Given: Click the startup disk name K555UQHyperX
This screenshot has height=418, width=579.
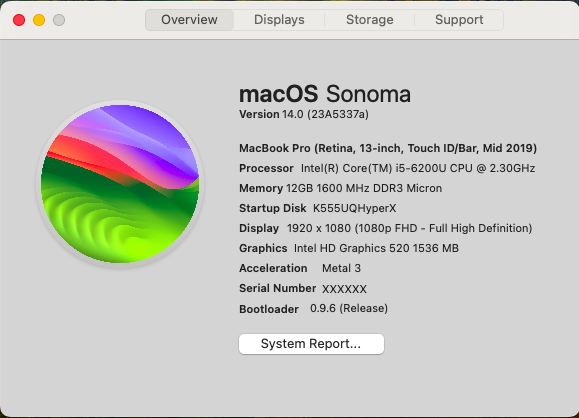Looking at the screenshot, I should click(354, 208).
